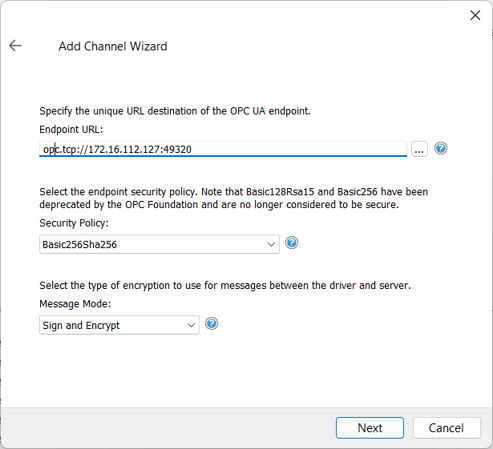The image size is (493, 449).
Task: Go back using the wizard back arrow
Action: click(15, 46)
